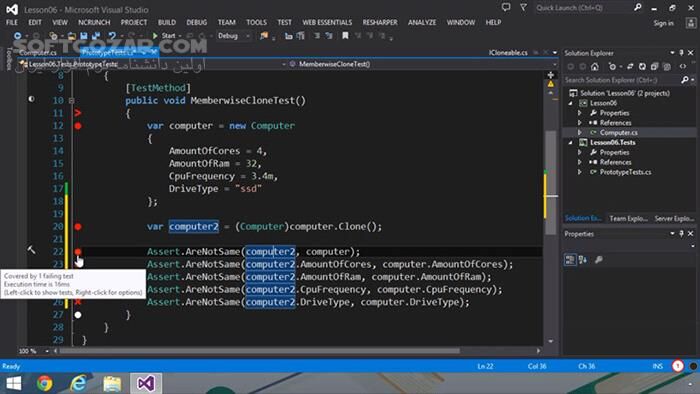Click the red arrow marker on line 11

tap(78, 113)
